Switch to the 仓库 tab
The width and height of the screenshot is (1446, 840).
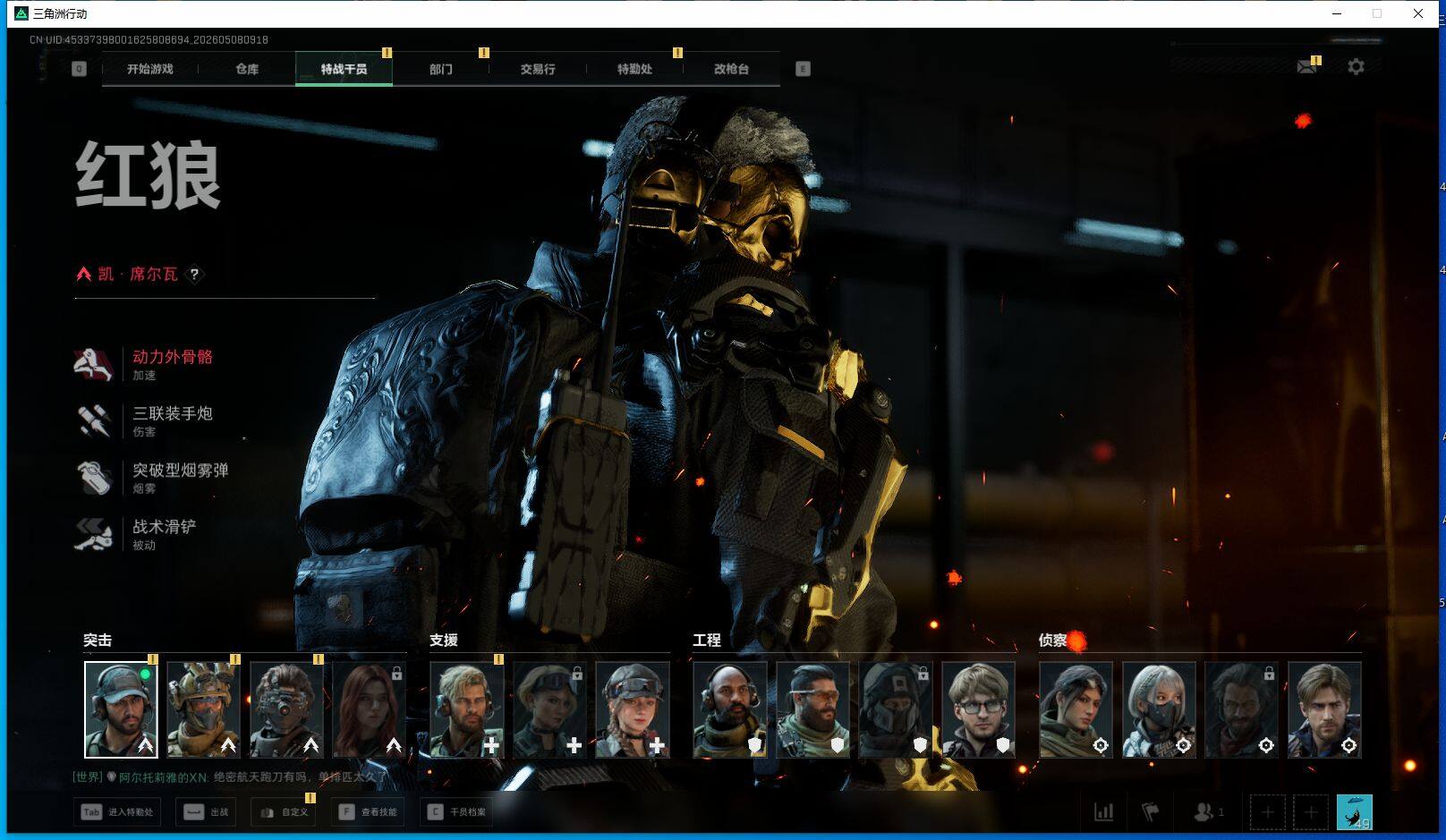(x=247, y=69)
